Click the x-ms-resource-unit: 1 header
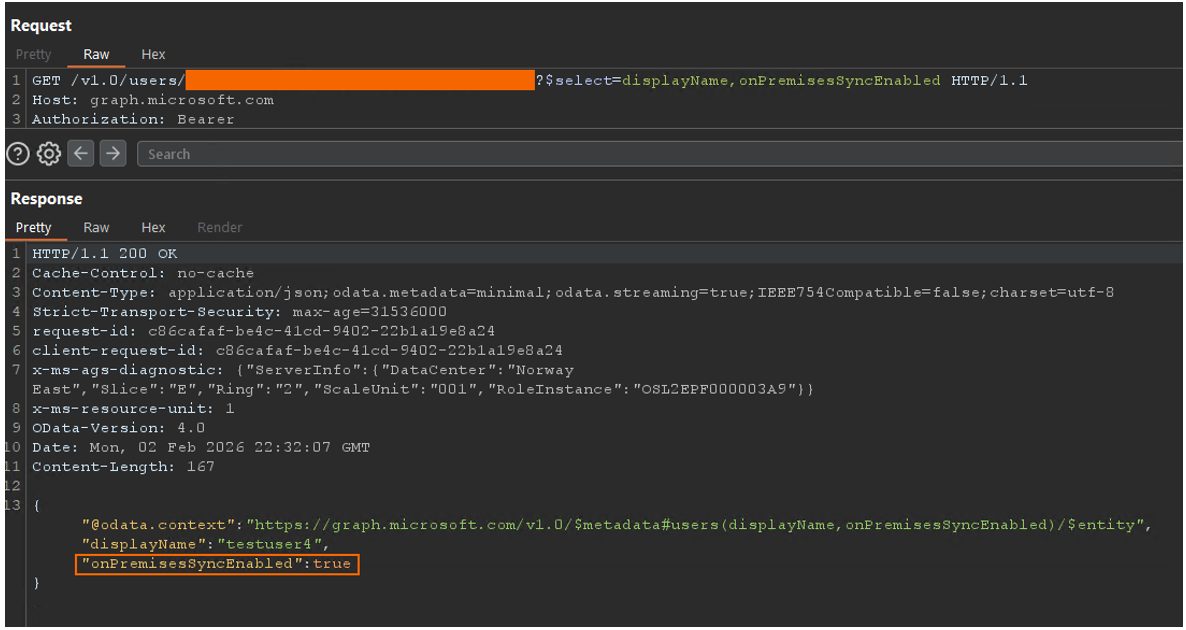 click(x=133, y=409)
